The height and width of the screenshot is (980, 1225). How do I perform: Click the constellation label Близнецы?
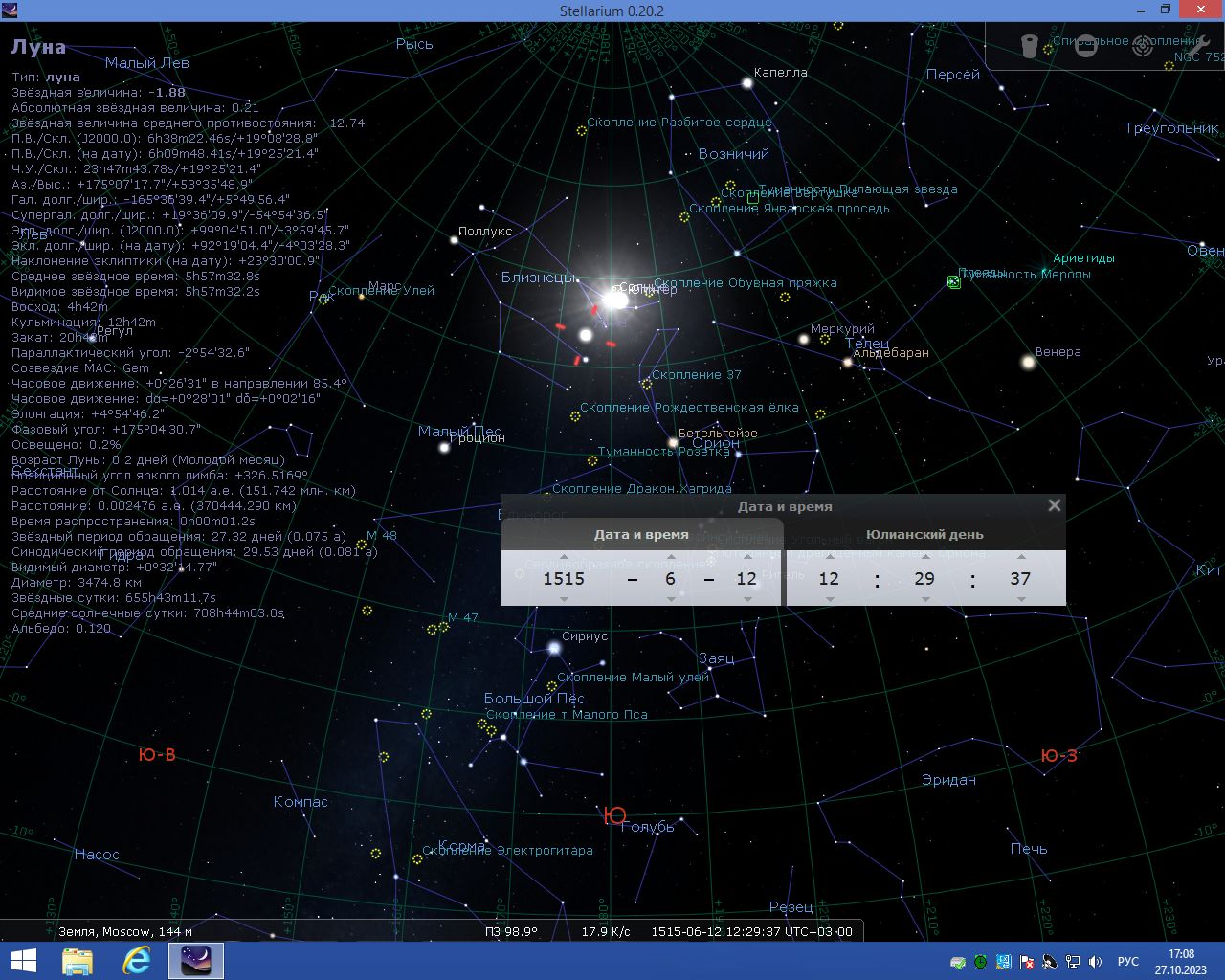coord(539,278)
